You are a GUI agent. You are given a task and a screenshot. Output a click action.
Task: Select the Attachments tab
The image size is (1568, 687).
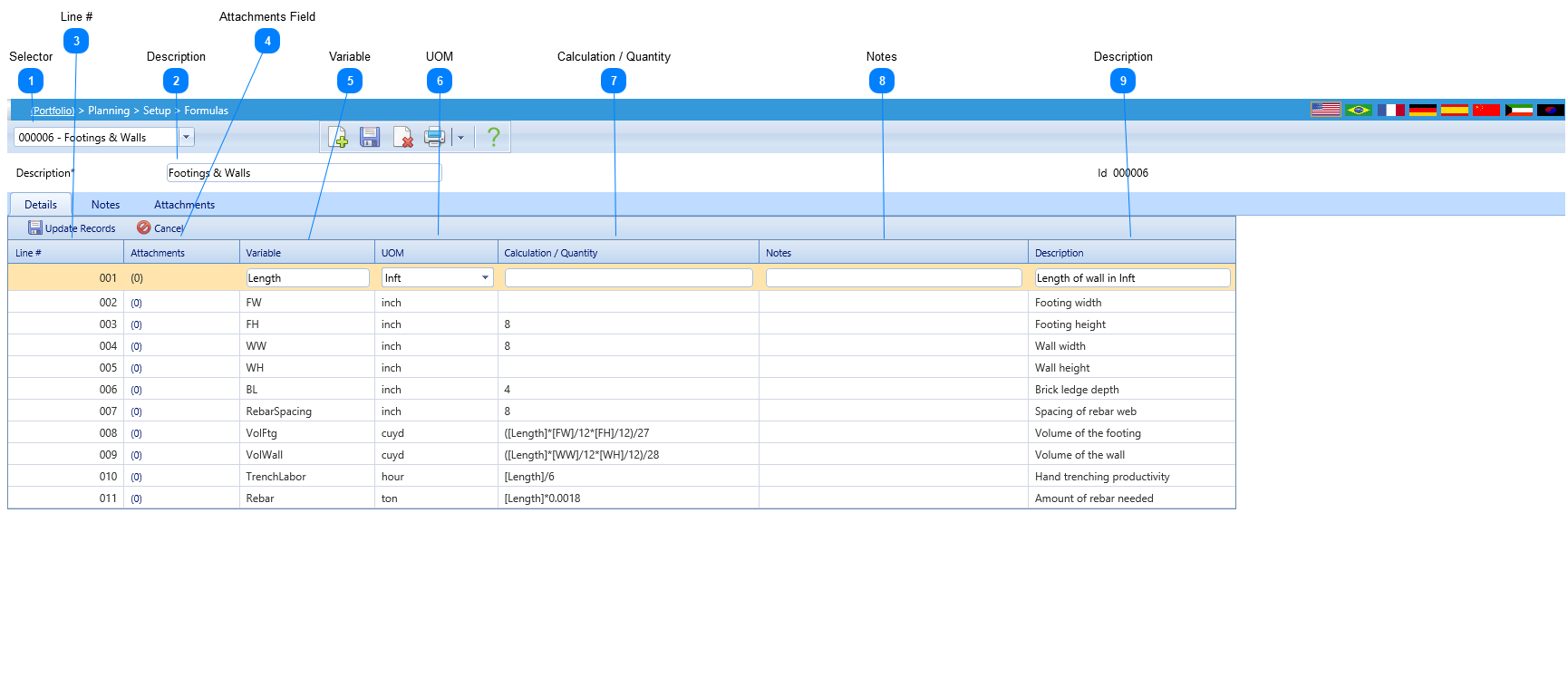tap(184, 205)
